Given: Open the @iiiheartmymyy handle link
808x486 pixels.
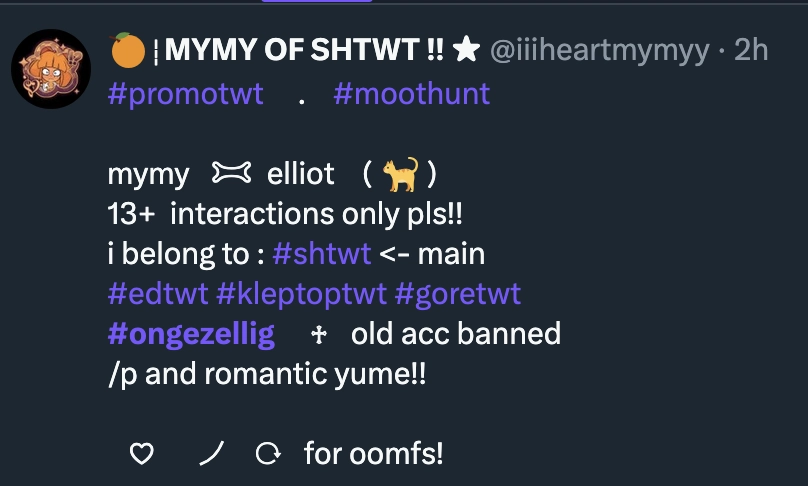Looking at the screenshot, I should tap(602, 50).
